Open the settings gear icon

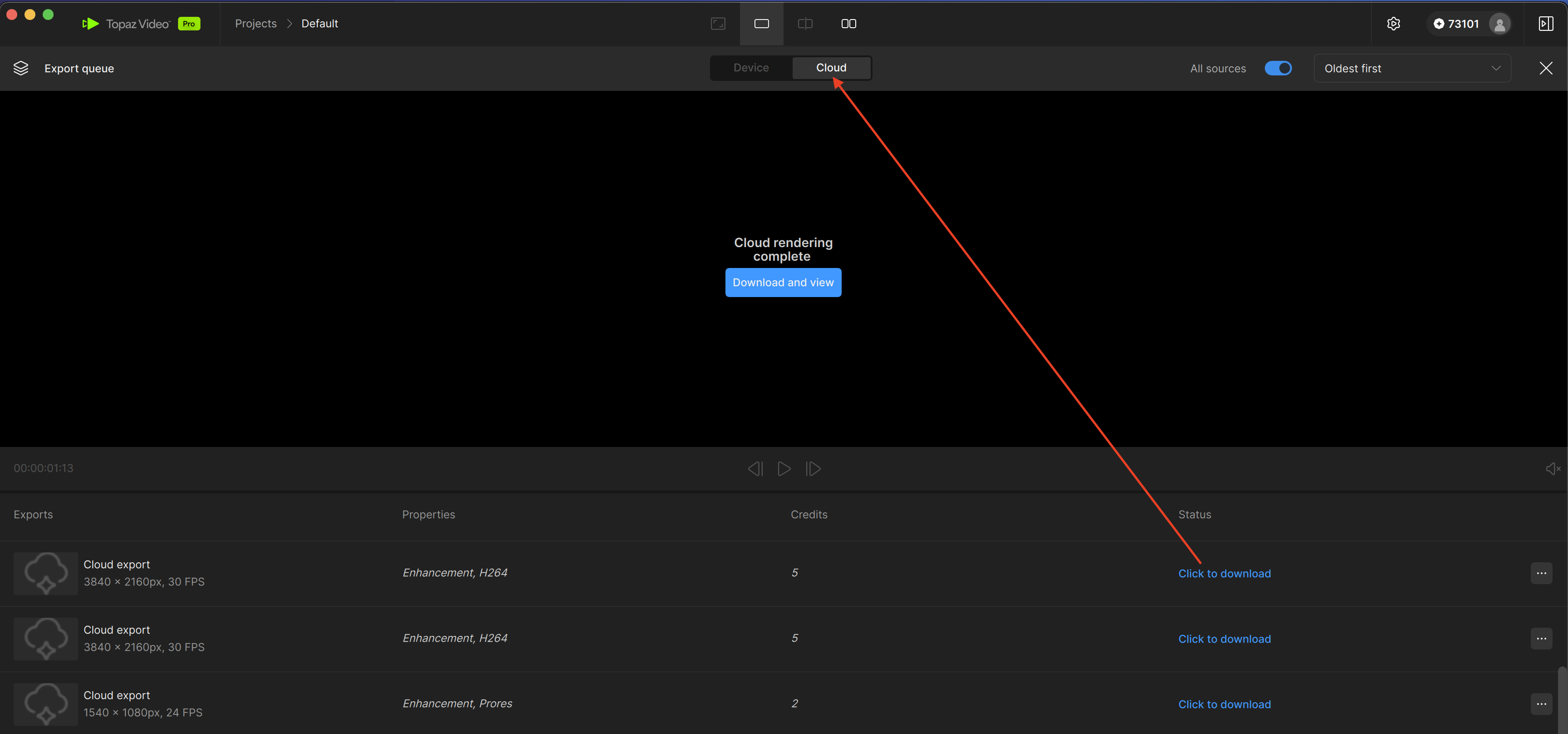tap(1393, 24)
